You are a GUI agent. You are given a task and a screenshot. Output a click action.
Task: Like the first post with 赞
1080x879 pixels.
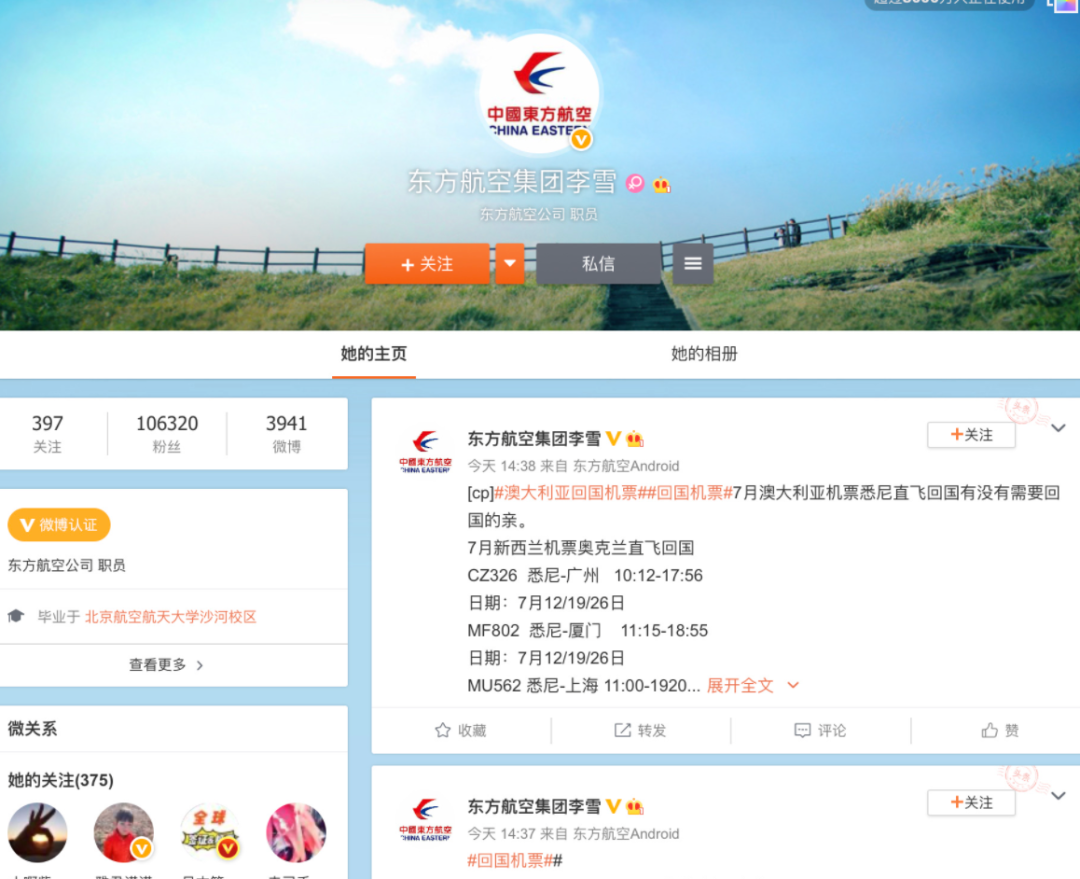coord(1000,730)
